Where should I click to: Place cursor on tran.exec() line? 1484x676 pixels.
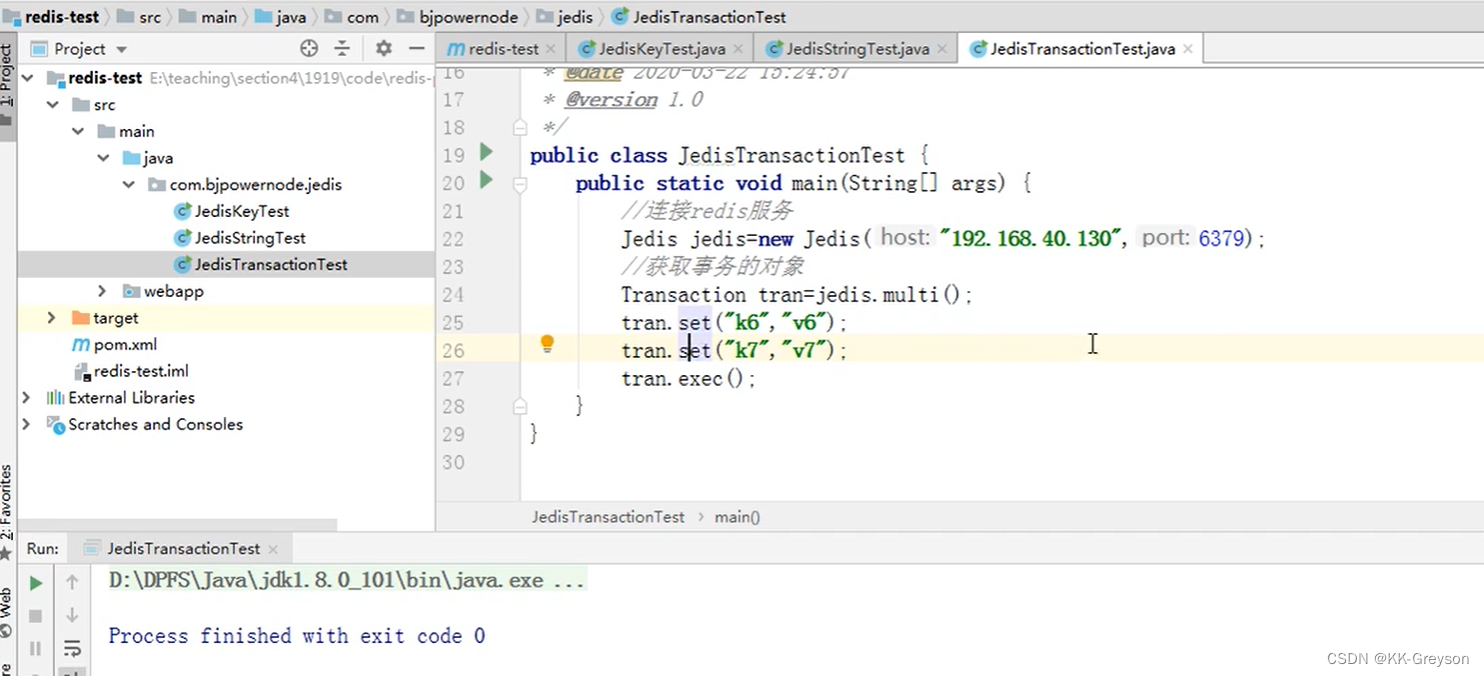click(x=688, y=379)
